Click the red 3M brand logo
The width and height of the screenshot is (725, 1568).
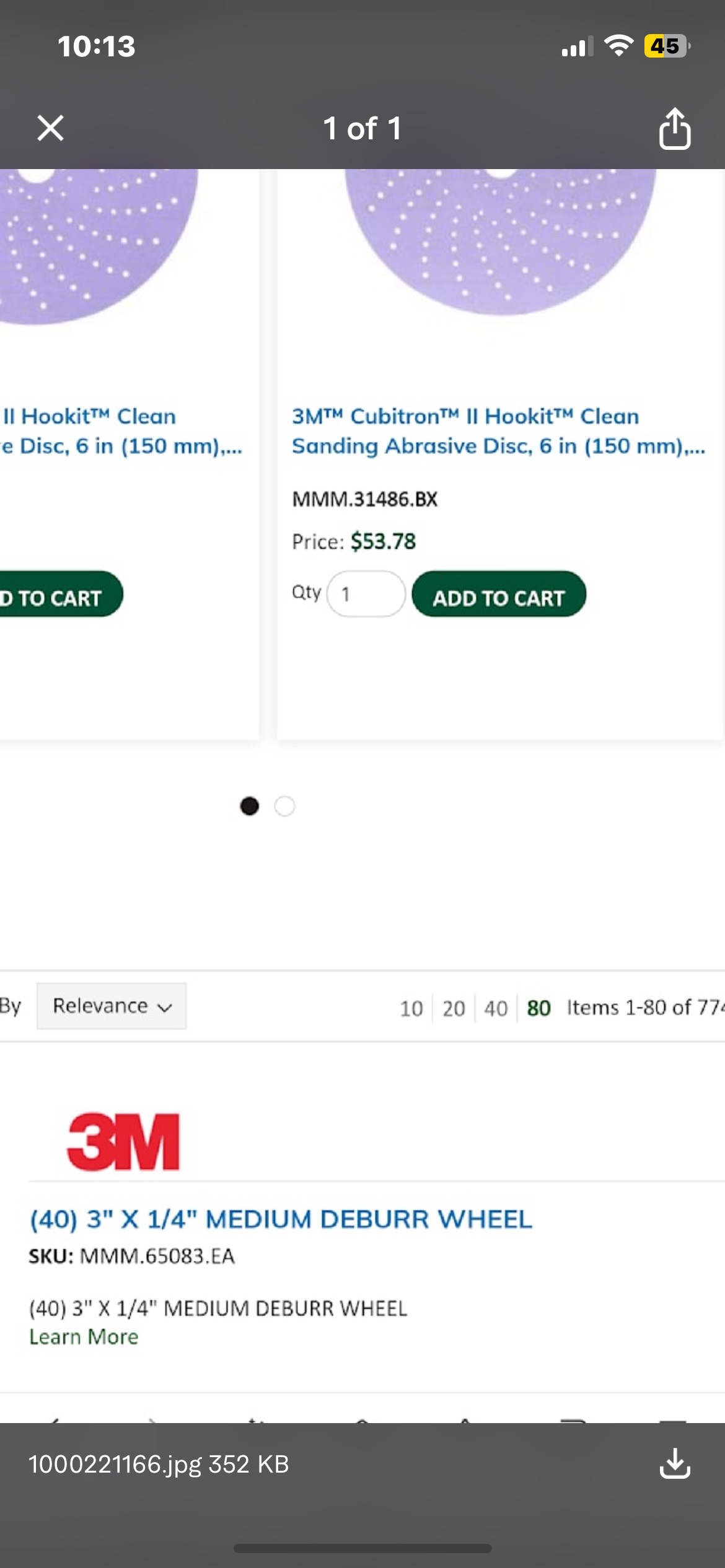point(123,1142)
